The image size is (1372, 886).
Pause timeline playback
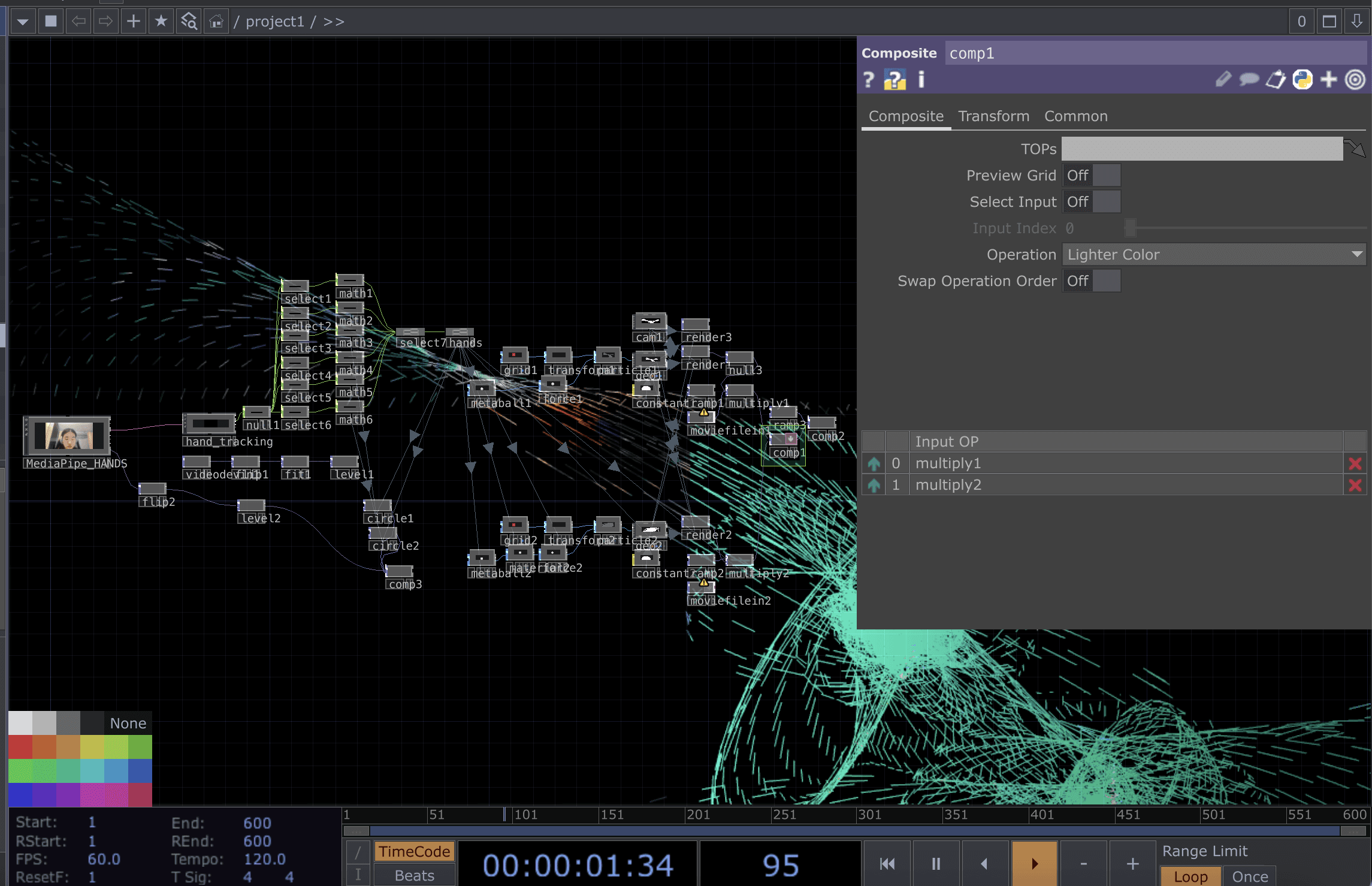[x=936, y=864]
